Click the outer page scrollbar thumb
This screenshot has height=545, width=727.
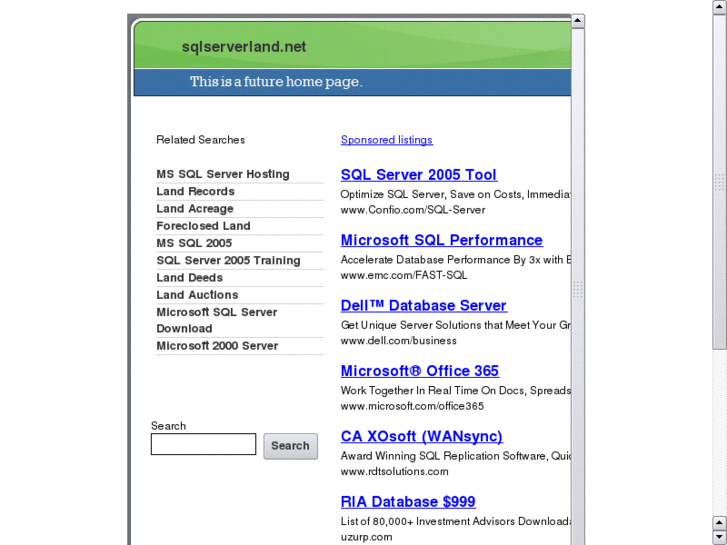point(720,182)
